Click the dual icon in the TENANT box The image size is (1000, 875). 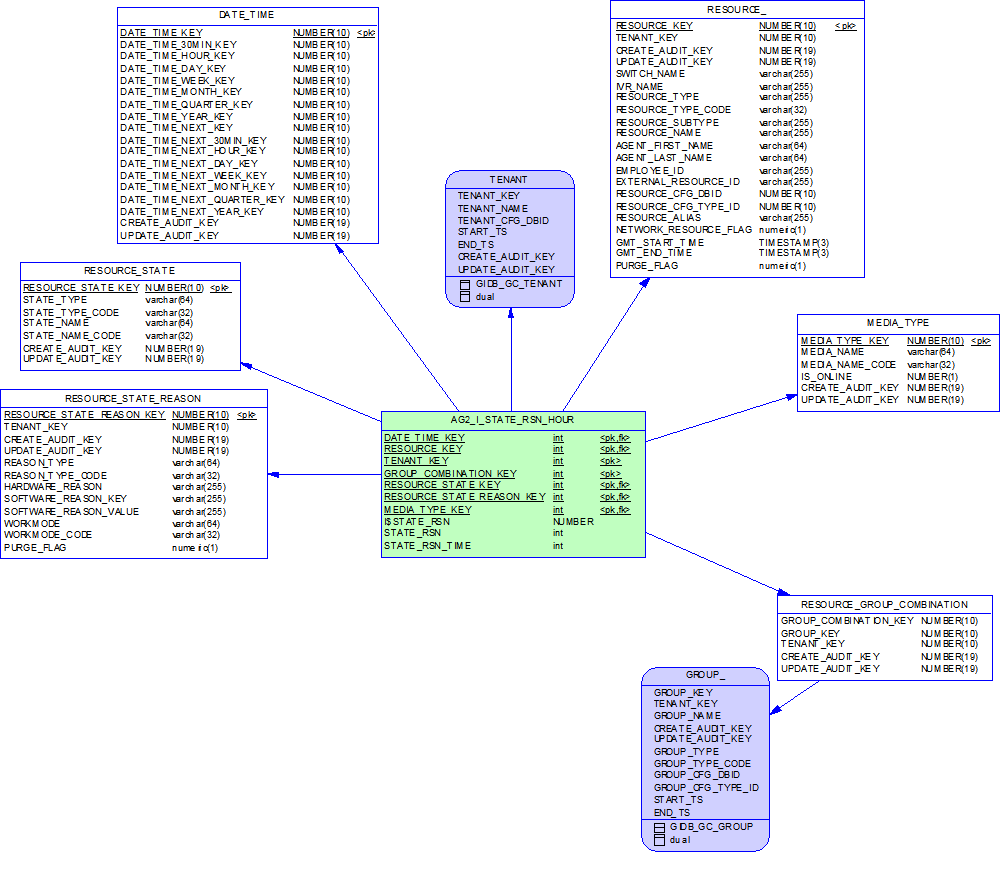pyautogui.click(x=464, y=297)
